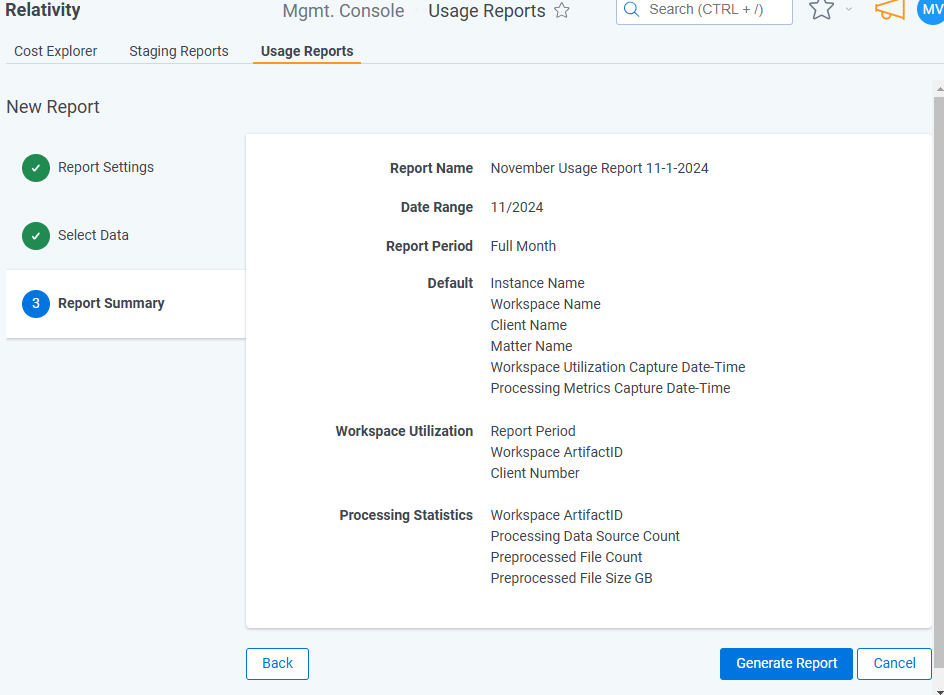
Task: Switch to the Staging Reports tab
Action: point(179,51)
